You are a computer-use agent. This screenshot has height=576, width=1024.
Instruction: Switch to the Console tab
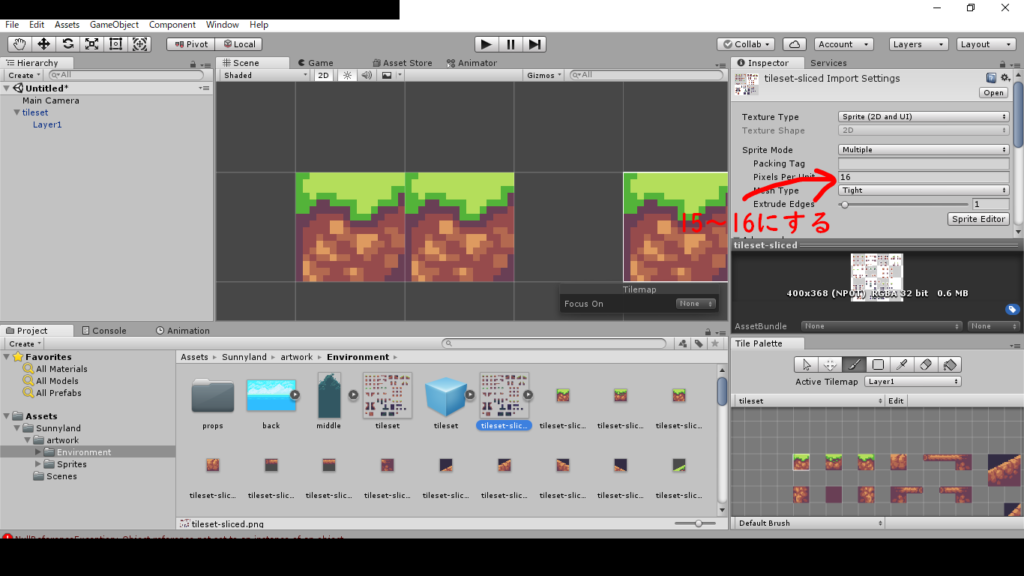(109, 330)
